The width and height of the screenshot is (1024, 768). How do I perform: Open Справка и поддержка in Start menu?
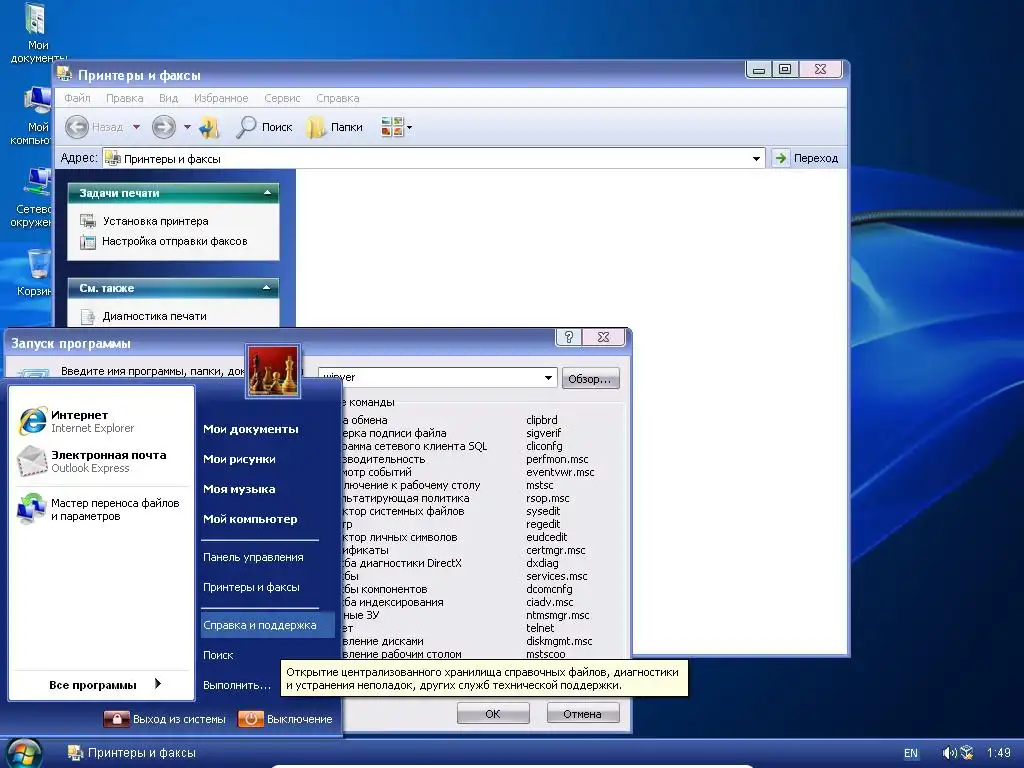(268, 625)
